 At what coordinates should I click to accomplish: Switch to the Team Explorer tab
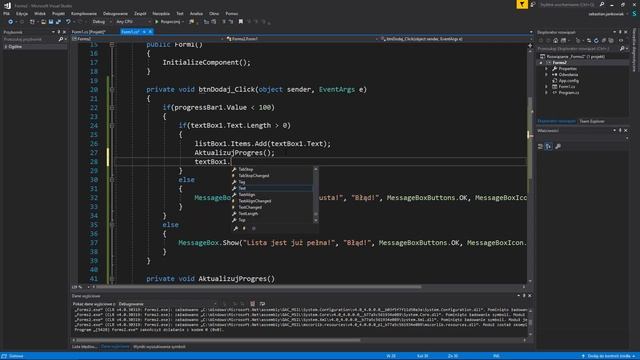point(592,121)
